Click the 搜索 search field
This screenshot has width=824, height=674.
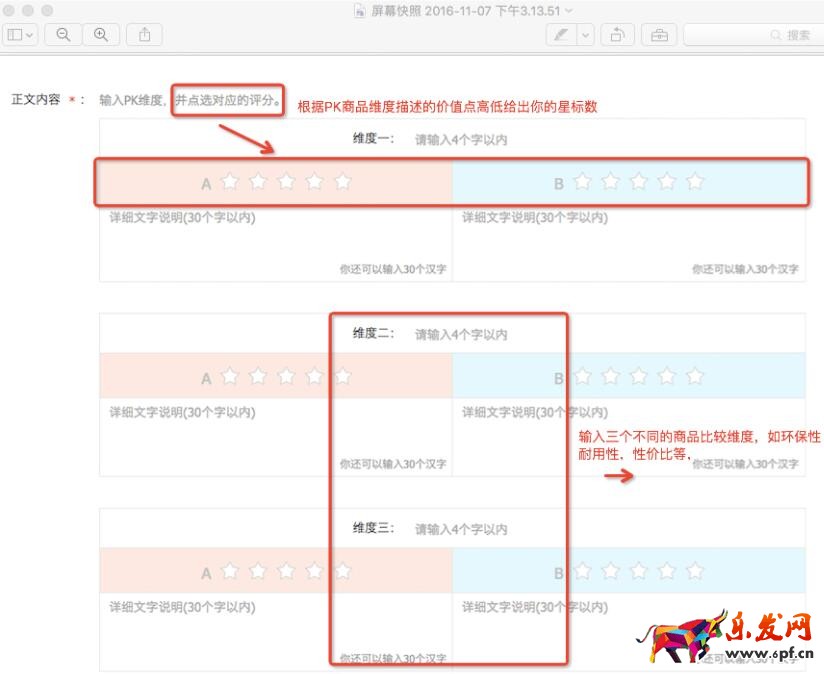click(750, 34)
